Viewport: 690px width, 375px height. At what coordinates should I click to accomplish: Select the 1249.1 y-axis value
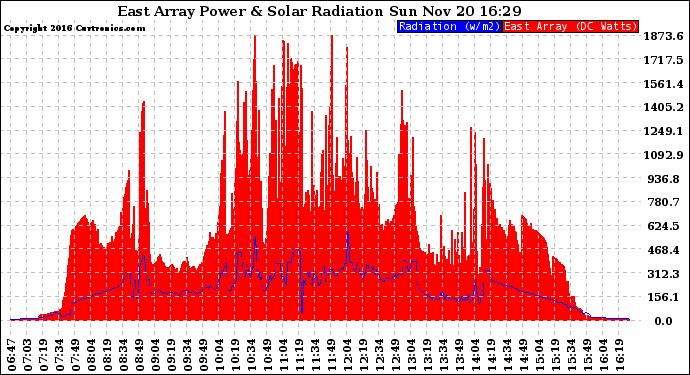point(663,131)
